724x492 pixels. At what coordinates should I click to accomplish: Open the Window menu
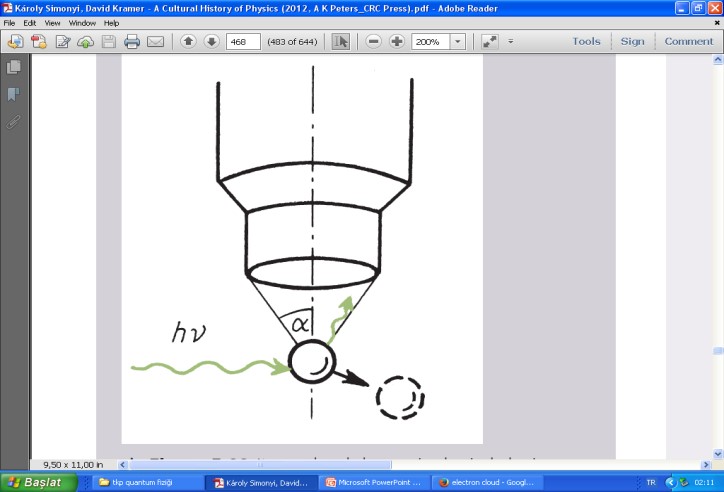83,23
